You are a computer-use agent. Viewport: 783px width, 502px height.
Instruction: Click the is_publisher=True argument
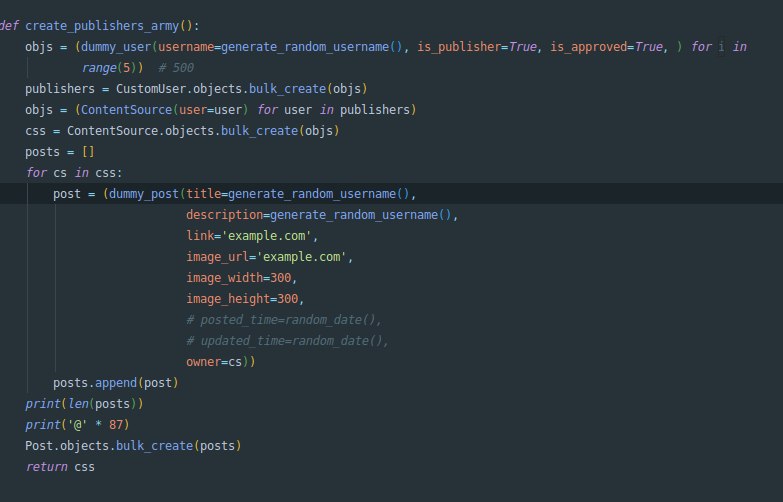(477, 47)
